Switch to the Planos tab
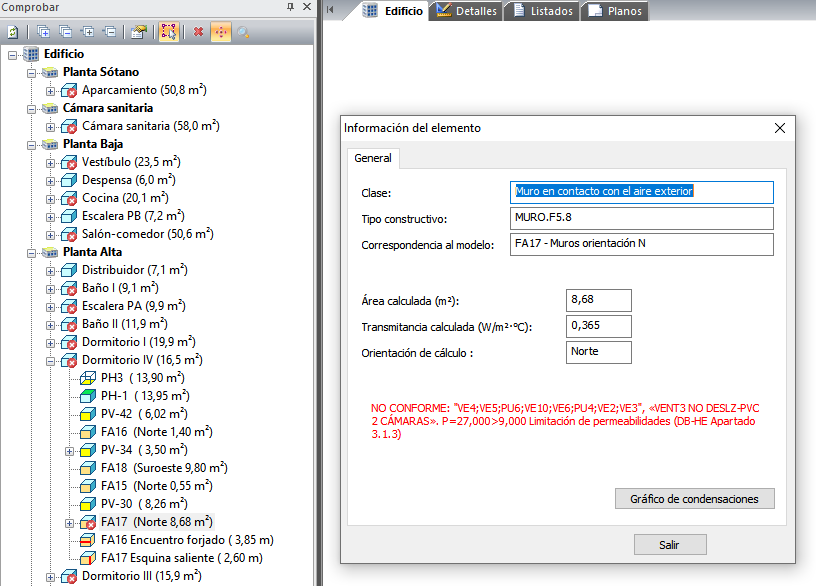The width and height of the screenshot is (816, 586). tap(617, 11)
